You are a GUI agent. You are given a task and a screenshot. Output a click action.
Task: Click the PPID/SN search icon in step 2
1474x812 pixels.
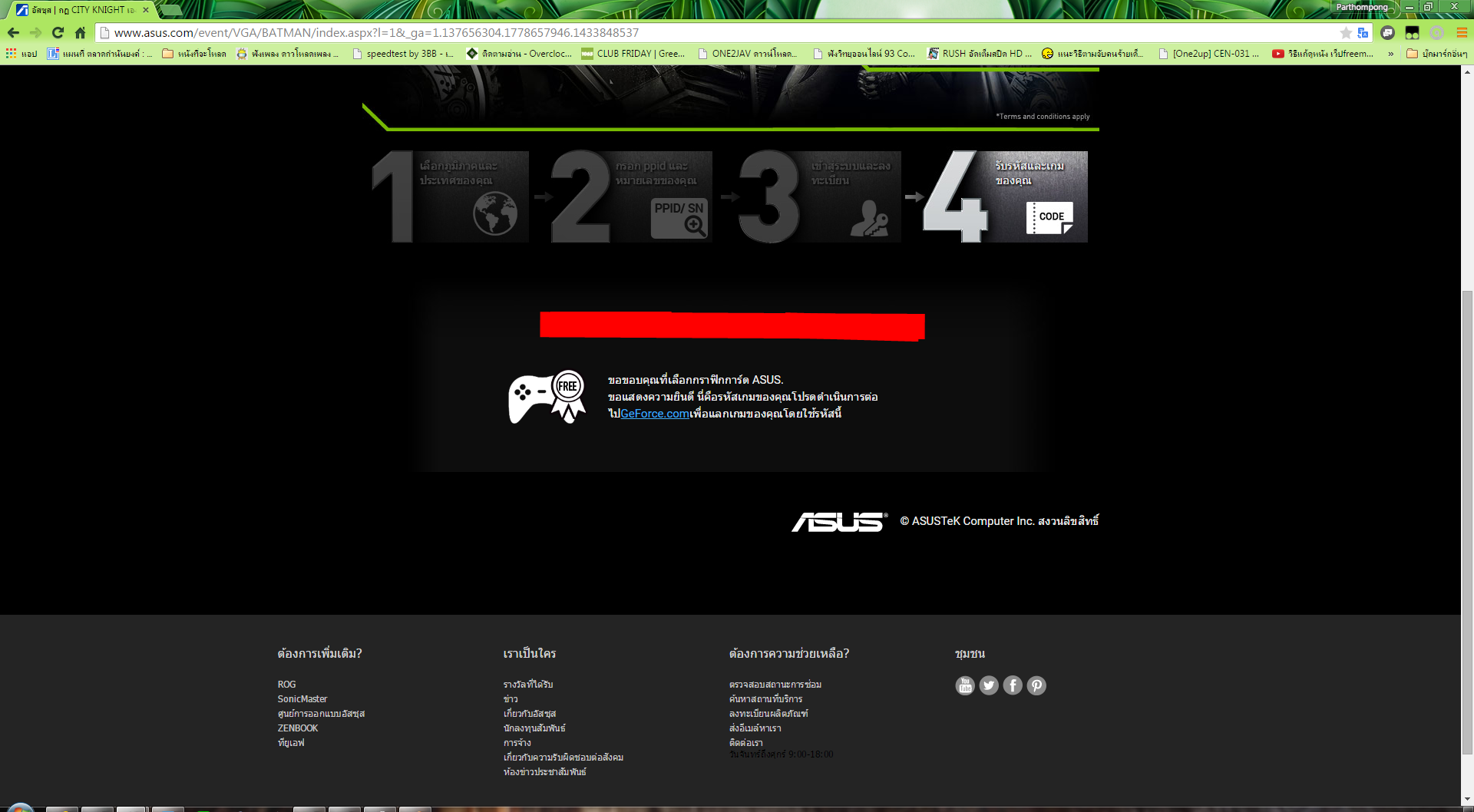[679, 219]
